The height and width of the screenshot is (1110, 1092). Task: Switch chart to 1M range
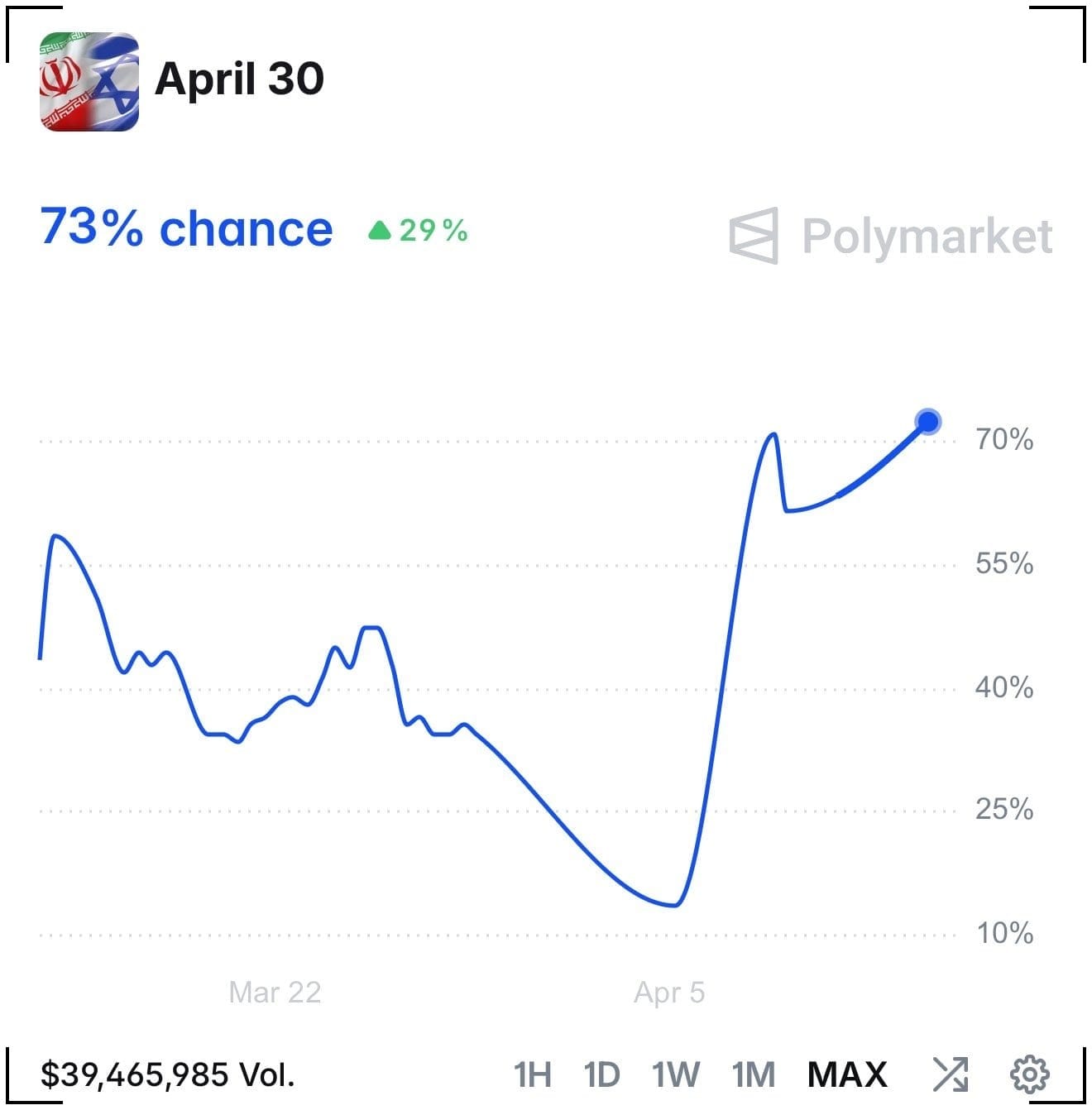pyautogui.click(x=754, y=1074)
